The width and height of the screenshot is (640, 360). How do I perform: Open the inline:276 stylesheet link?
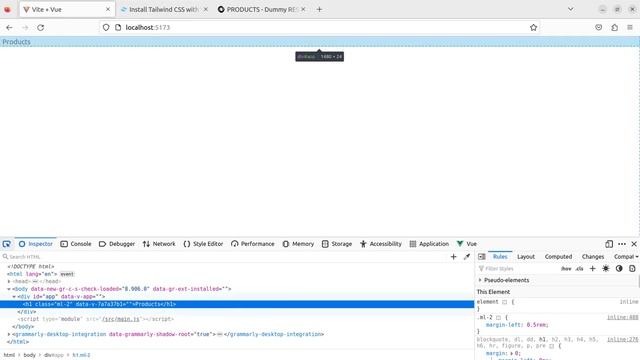622,339
